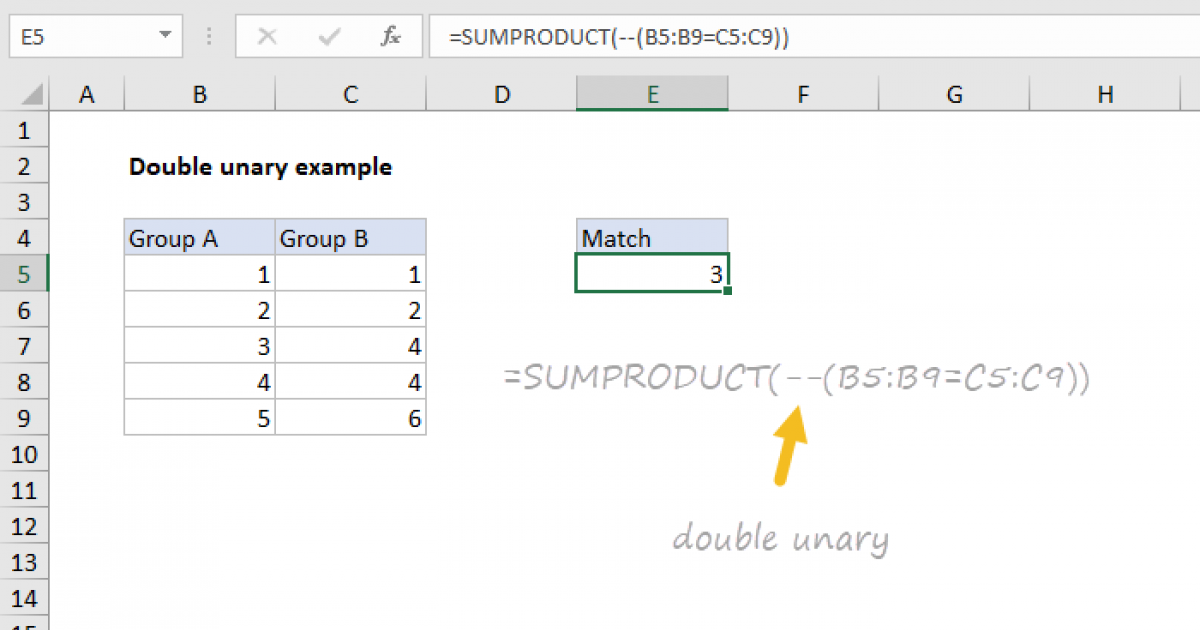Select row 12 header
The height and width of the screenshot is (630, 1200).
[x=25, y=526]
